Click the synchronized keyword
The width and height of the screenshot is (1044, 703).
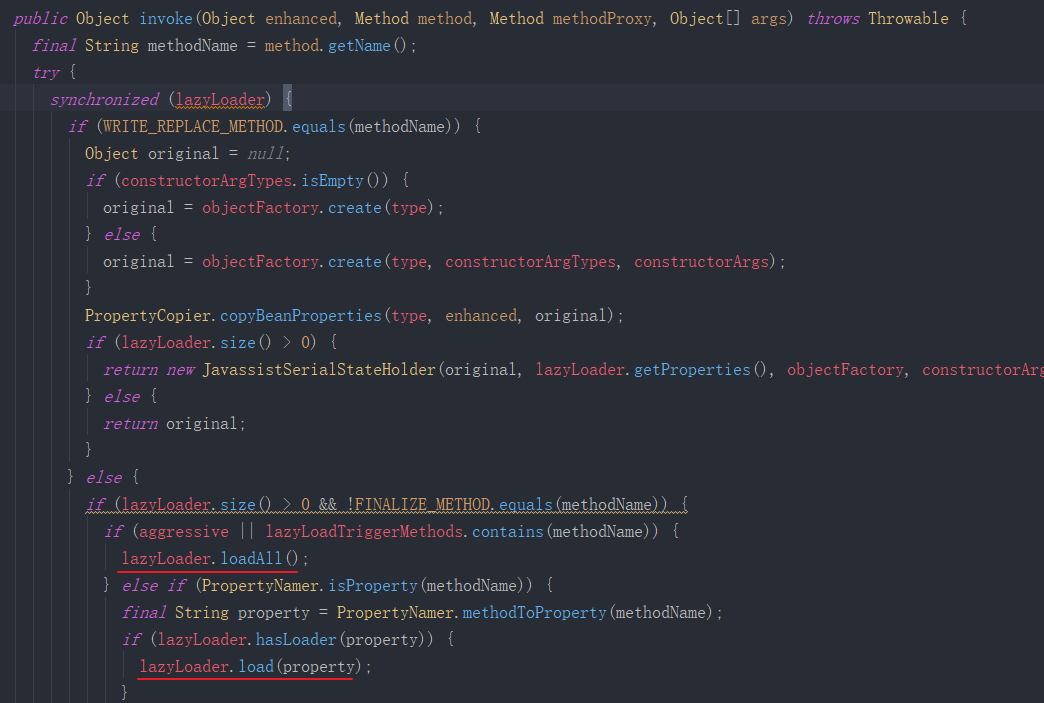(x=105, y=100)
